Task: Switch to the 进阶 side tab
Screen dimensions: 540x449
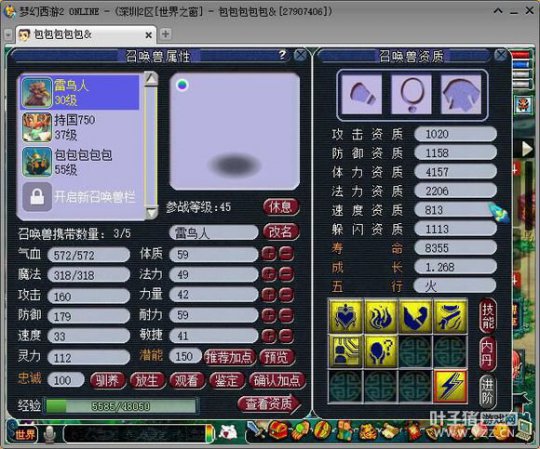Action: (x=487, y=391)
